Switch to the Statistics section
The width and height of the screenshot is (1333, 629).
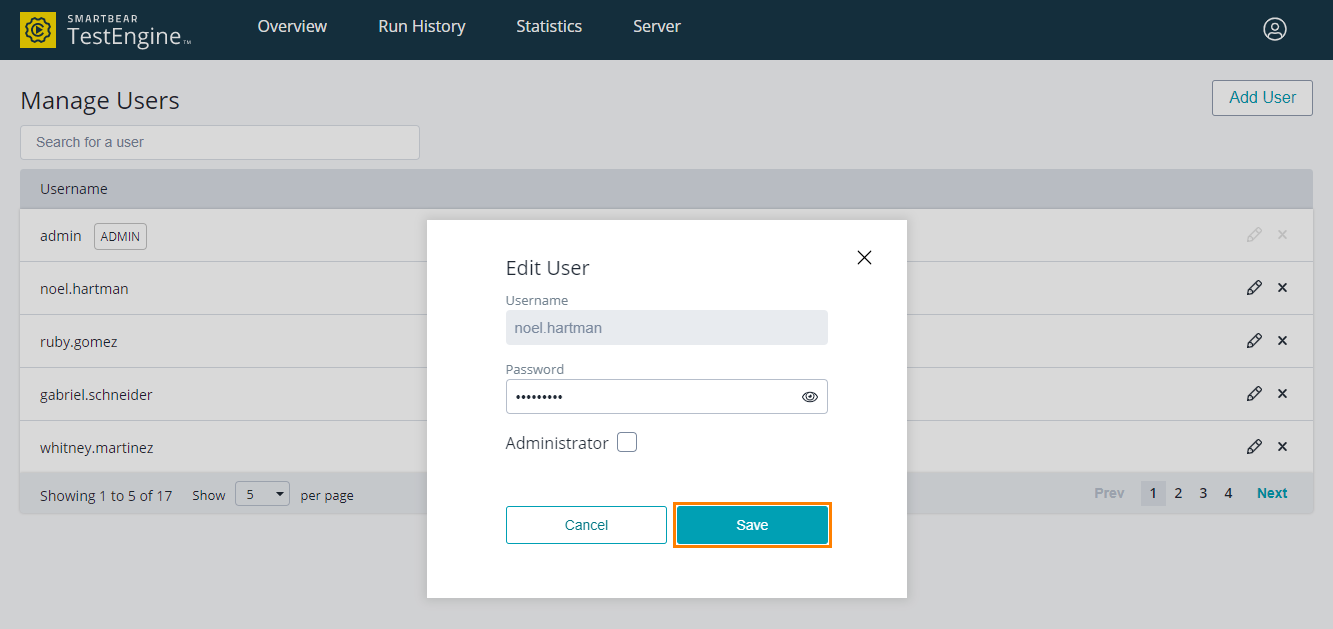click(x=548, y=27)
